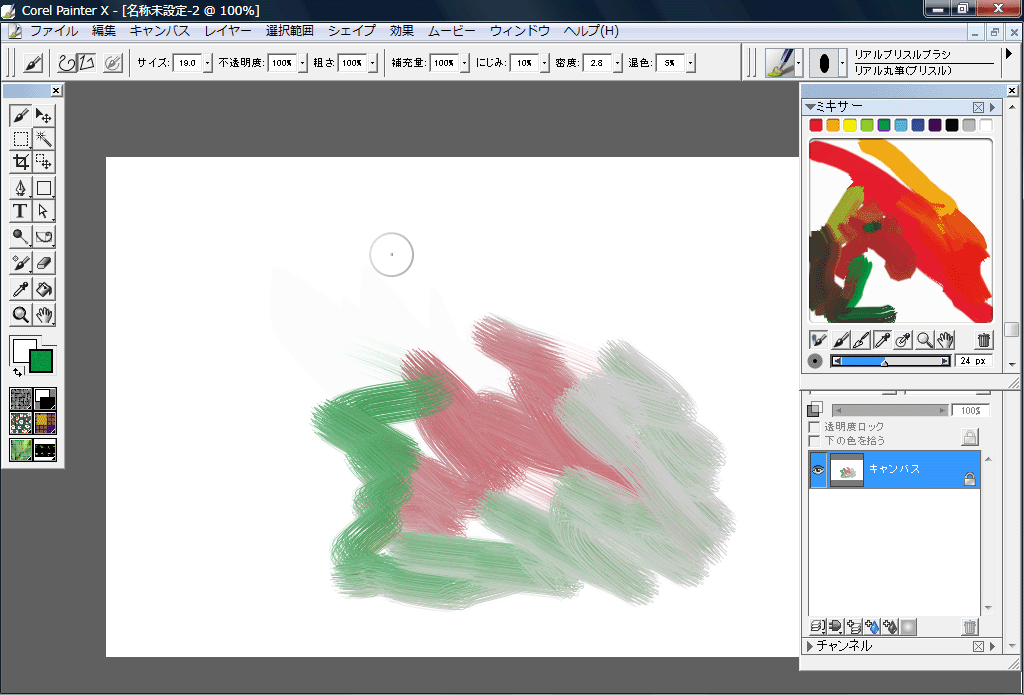Select the Selection Adjuster tool
The image size is (1024, 695).
(44, 161)
